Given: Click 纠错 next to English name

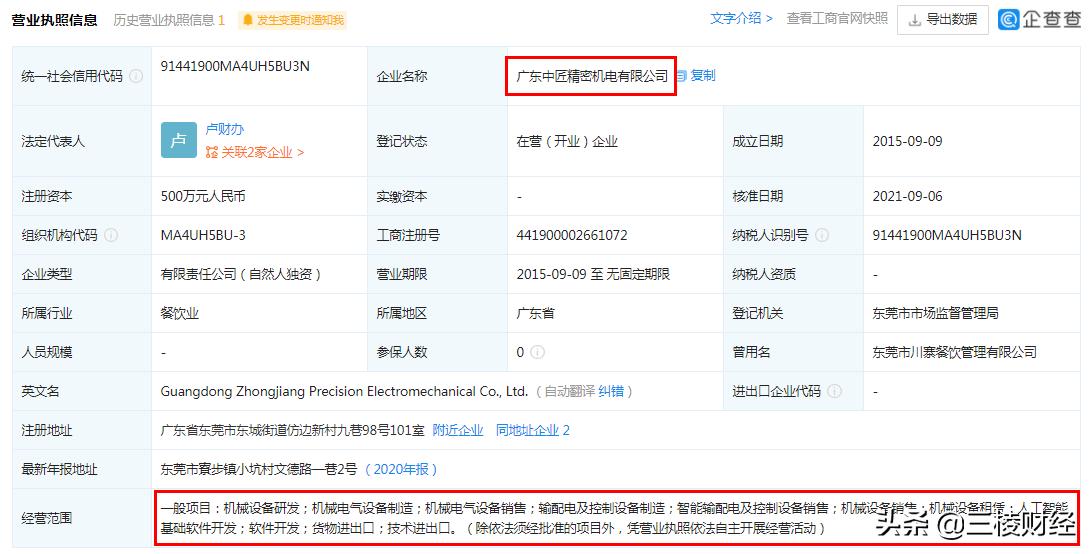Looking at the screenshot, I should tap(610, 392).
